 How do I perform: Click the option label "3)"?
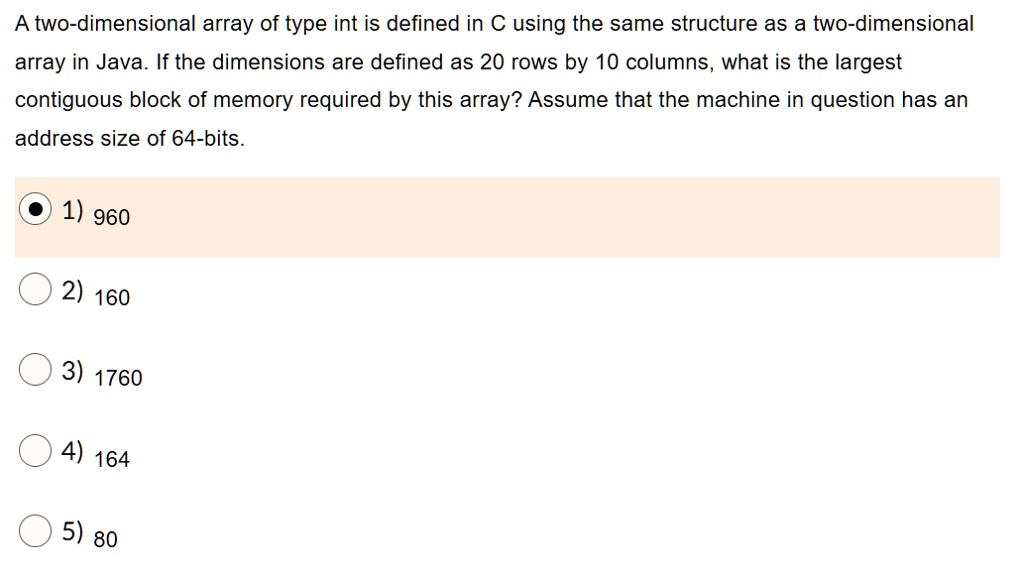coord(72,371)
